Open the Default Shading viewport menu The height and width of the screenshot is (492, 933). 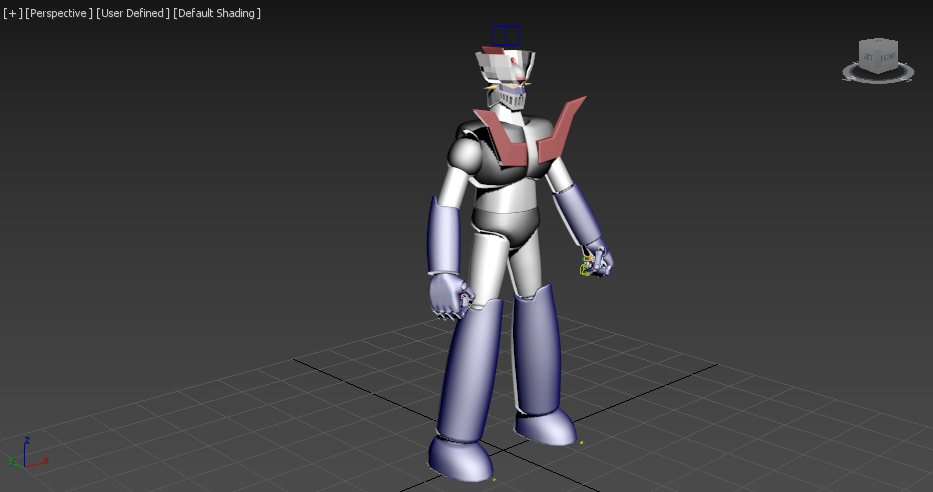(217, 13)
